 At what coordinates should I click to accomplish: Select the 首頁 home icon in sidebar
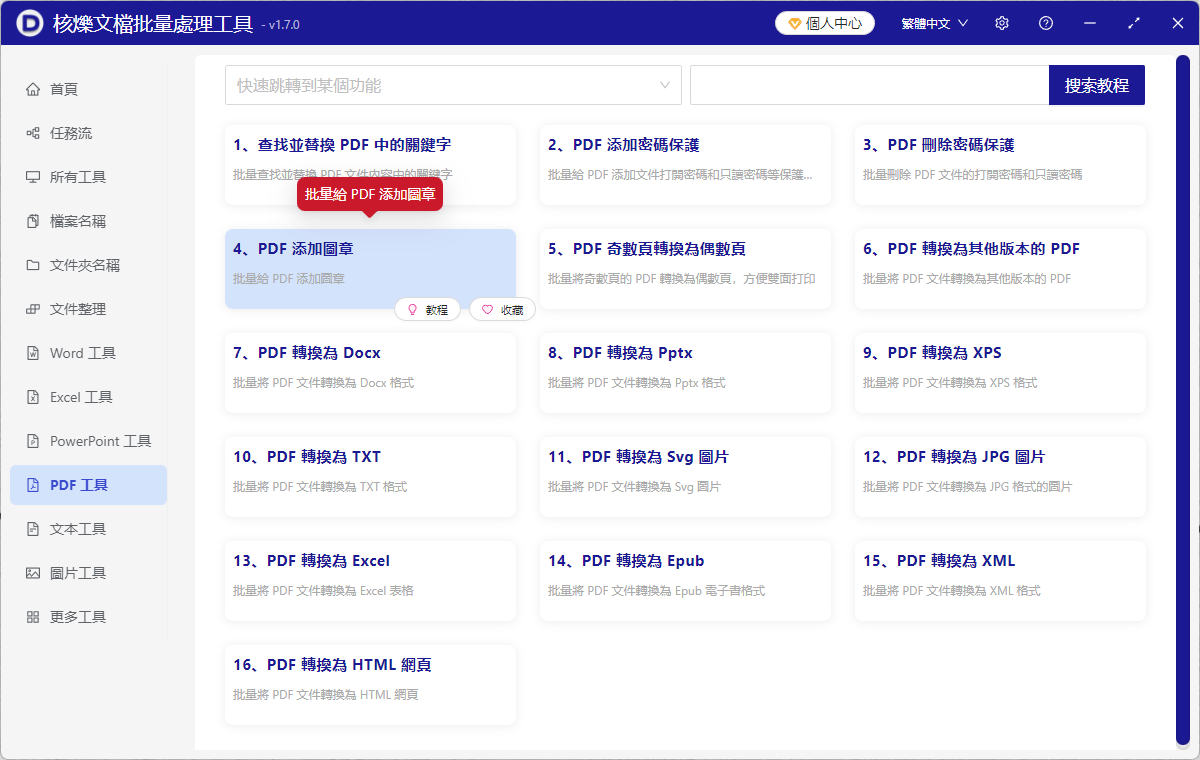34,88
